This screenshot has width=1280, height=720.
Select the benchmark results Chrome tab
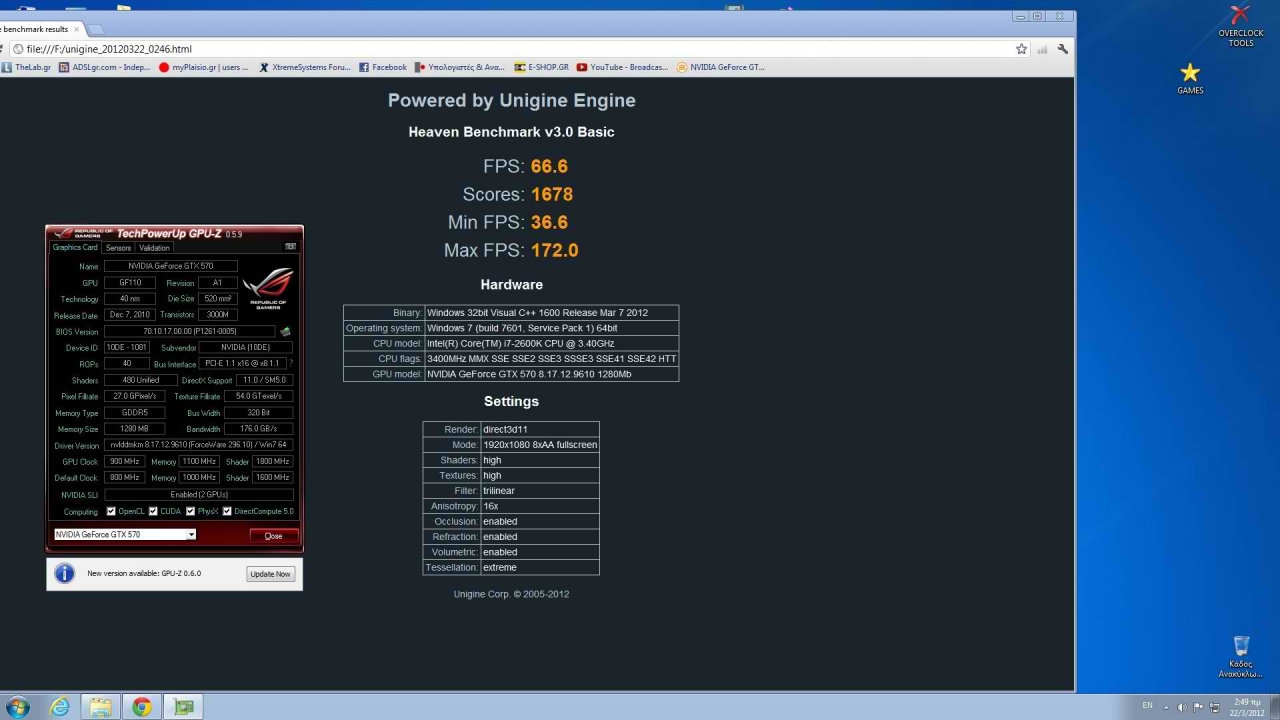pyautogui.click(x=38, y=29)
